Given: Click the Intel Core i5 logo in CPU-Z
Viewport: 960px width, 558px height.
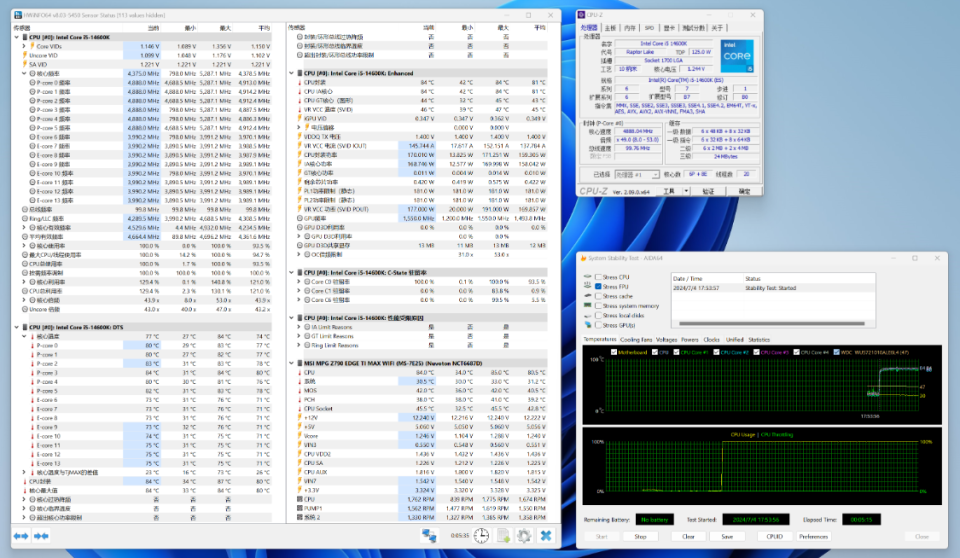Looking at the screenshot, I should pos(737,56).
